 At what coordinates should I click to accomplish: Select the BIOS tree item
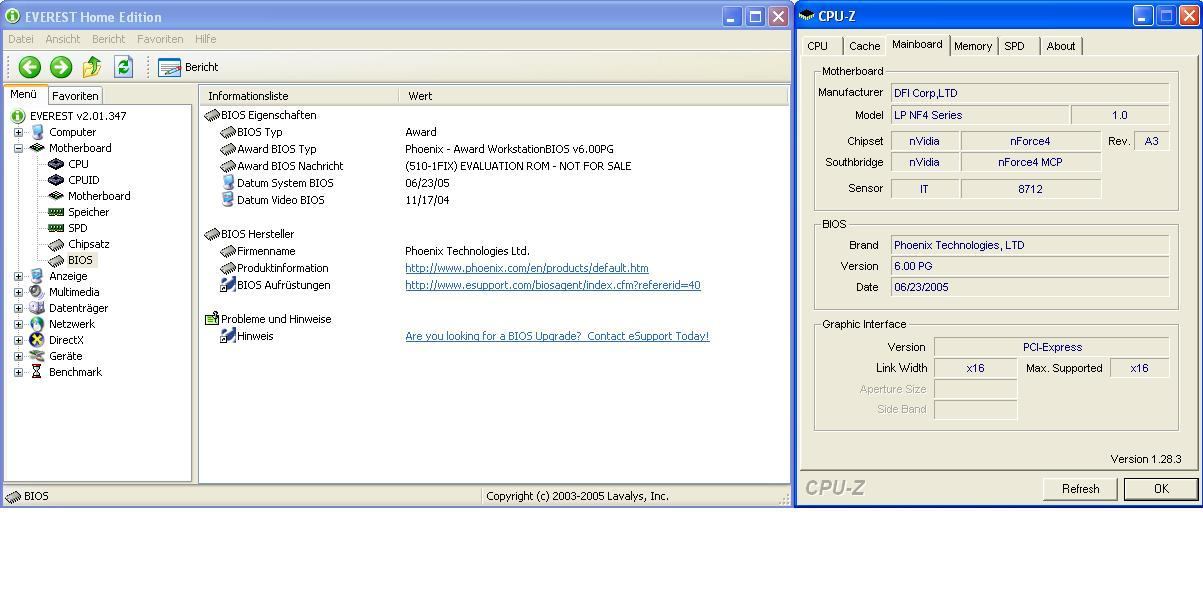80,260
